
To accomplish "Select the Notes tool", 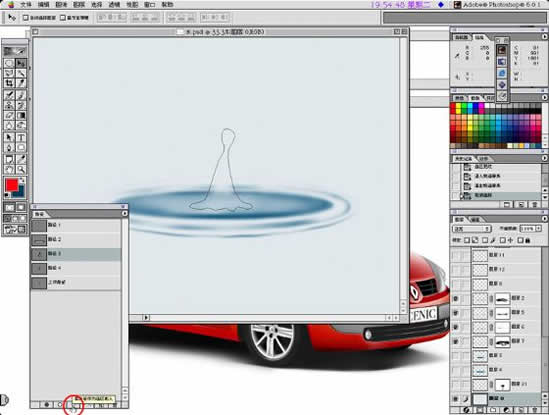I will [x=9, y=159].
